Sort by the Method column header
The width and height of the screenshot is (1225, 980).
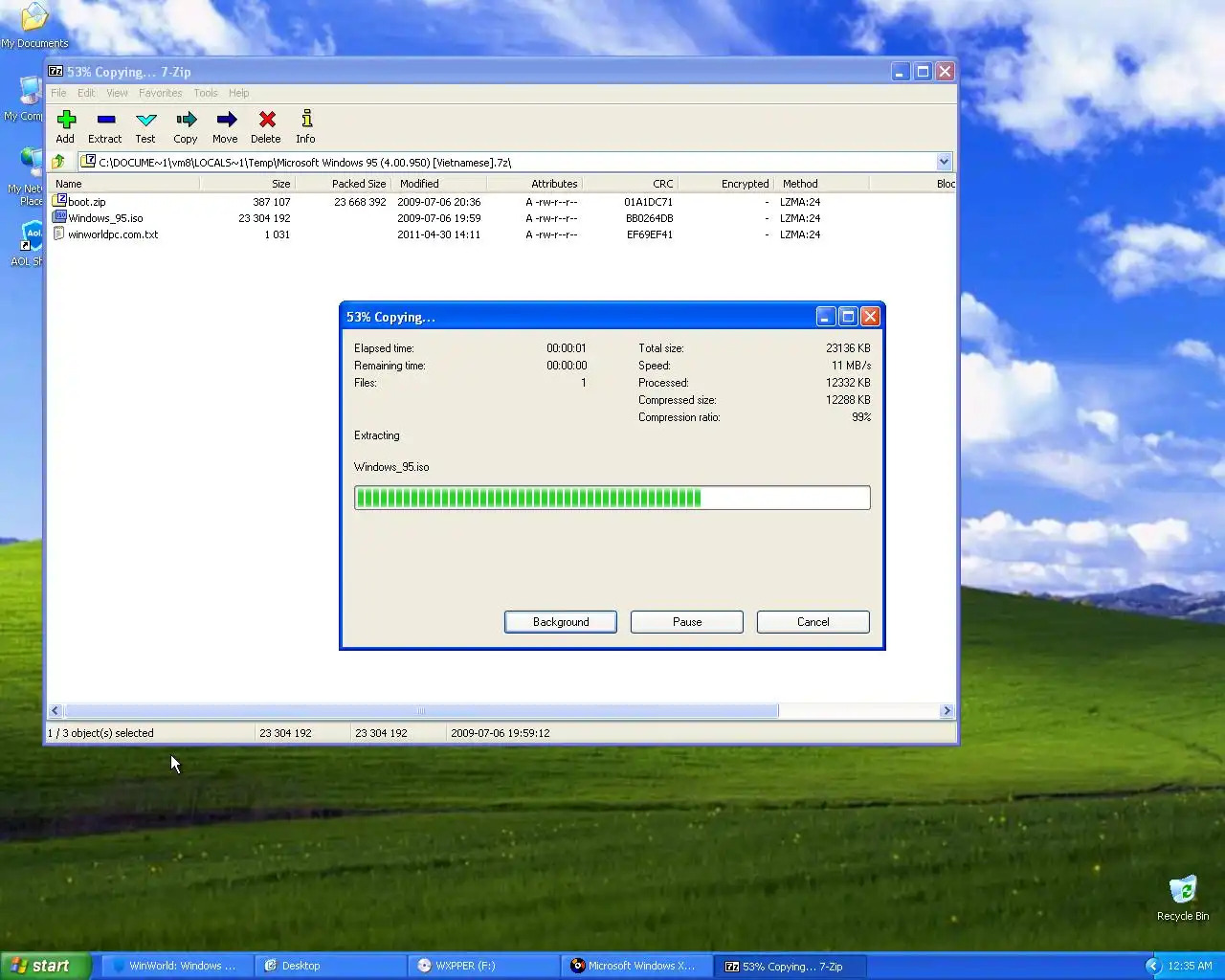pos(821,184)
